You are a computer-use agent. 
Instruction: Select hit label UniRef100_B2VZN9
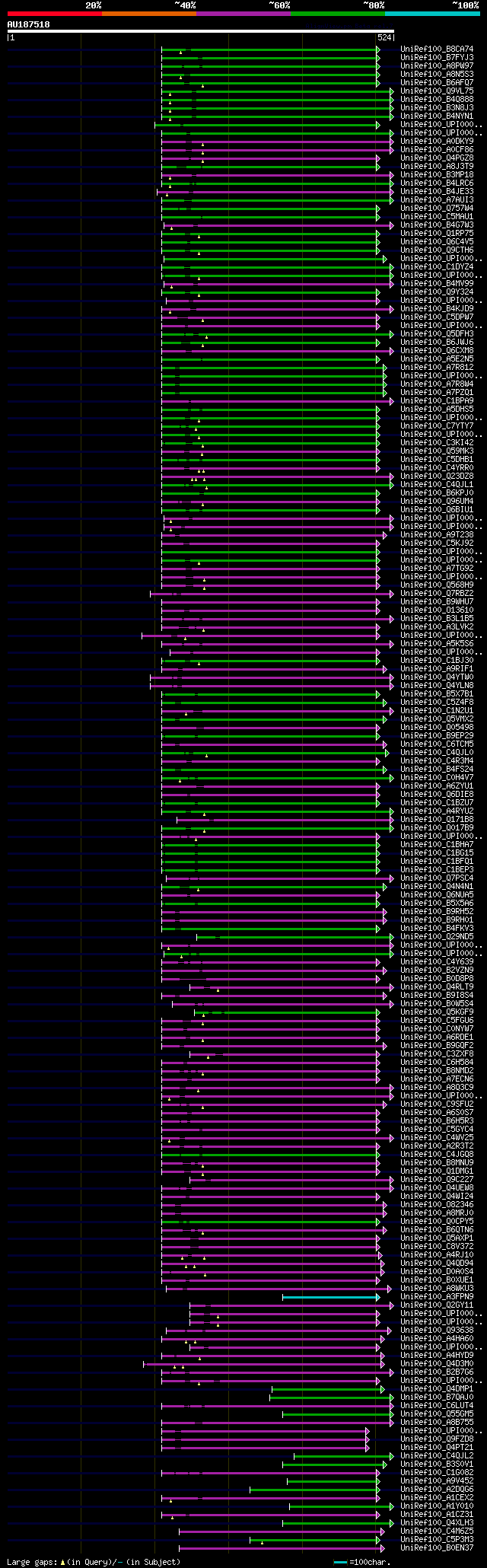tap(437, 970)
